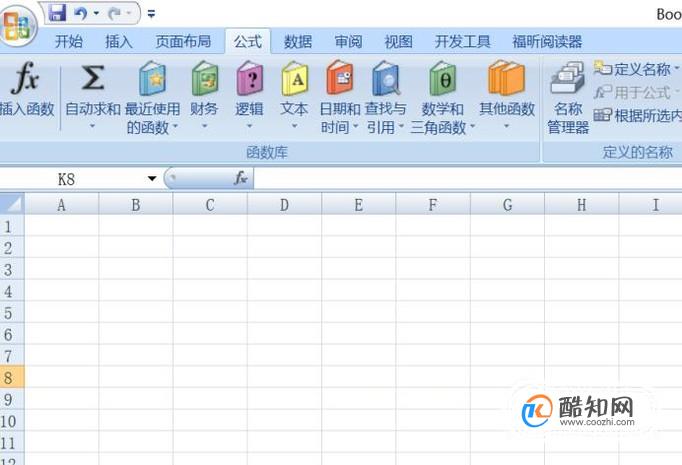
Task: Select row 1 header
Action: pyautogui.click(x=12, y=226)
